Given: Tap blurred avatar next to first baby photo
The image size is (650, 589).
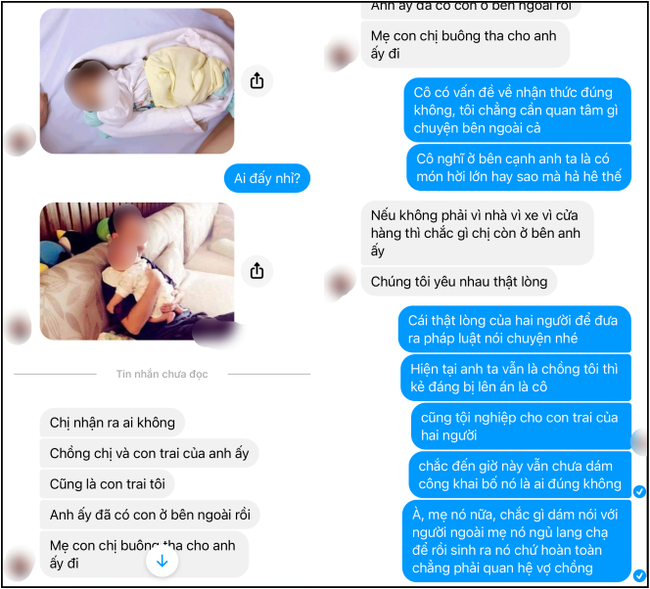Looking at the screenshot, I should (19, 140).
